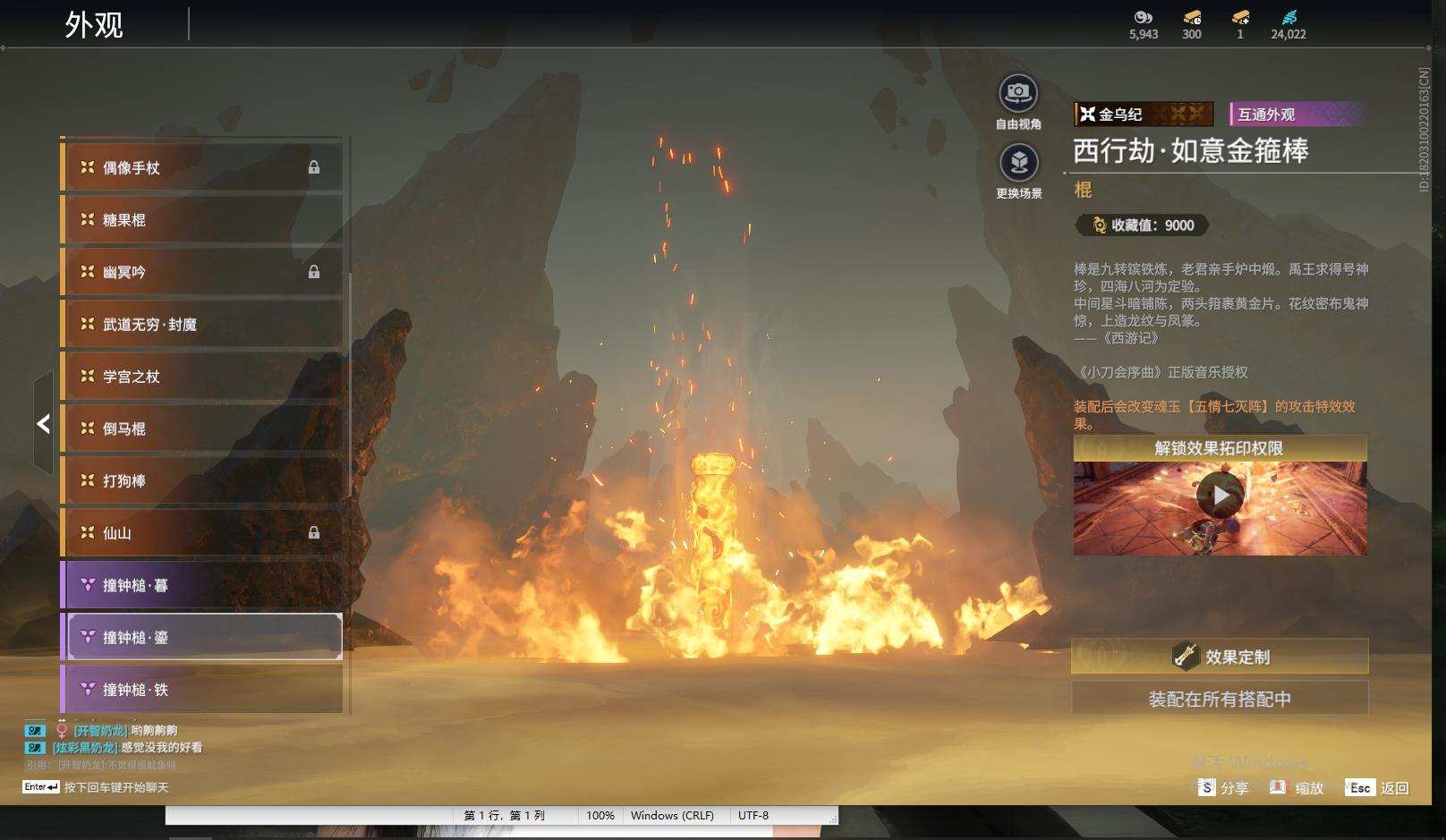Select the 打狗棒 skin

201,481
